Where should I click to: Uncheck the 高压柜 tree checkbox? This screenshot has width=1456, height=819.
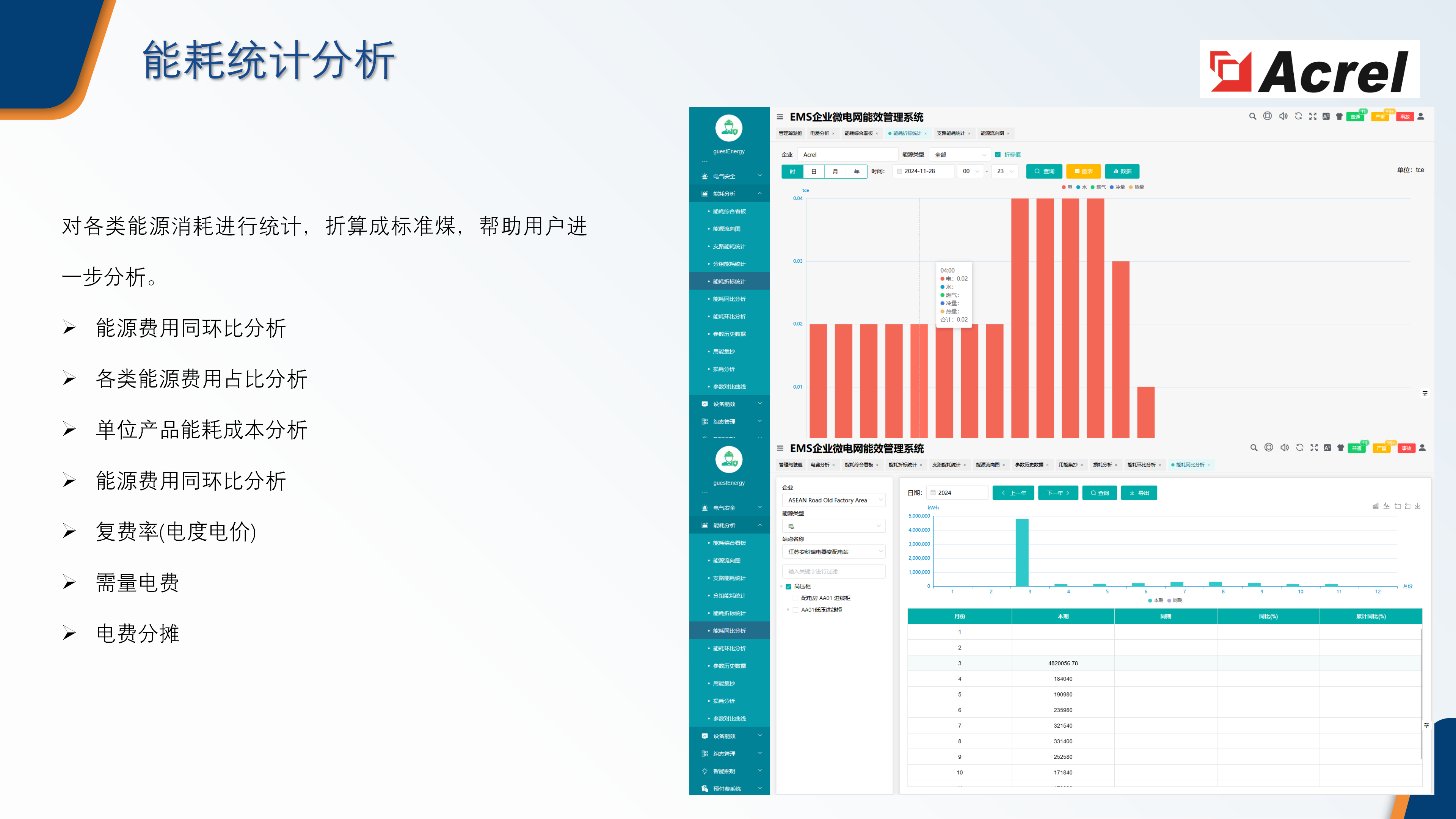pyautogui.click(x=789, y=586)
